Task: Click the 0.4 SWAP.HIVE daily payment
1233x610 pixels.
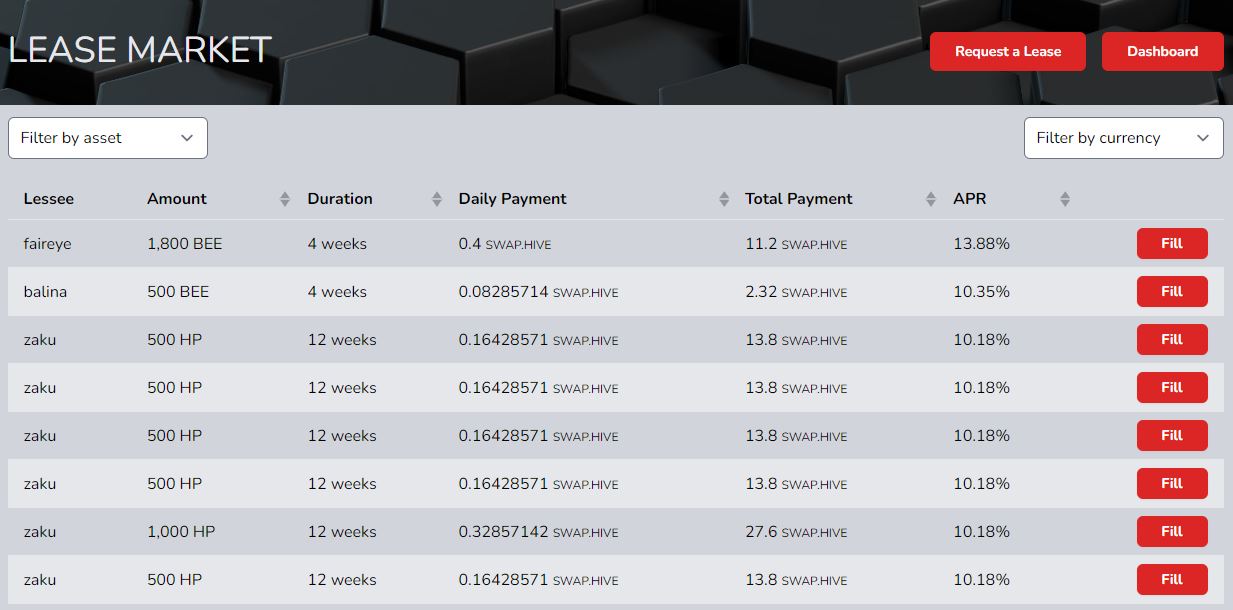Action: (505, 243)
